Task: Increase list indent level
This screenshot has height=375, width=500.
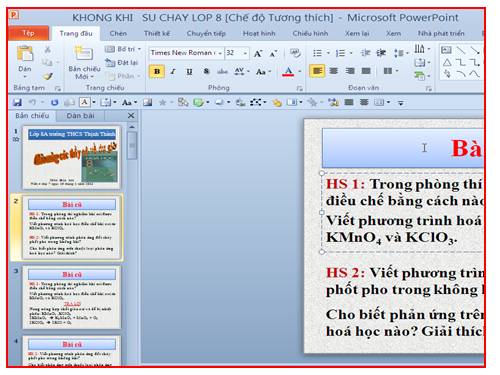Action: pyautogui.click(x=381, y=53)
